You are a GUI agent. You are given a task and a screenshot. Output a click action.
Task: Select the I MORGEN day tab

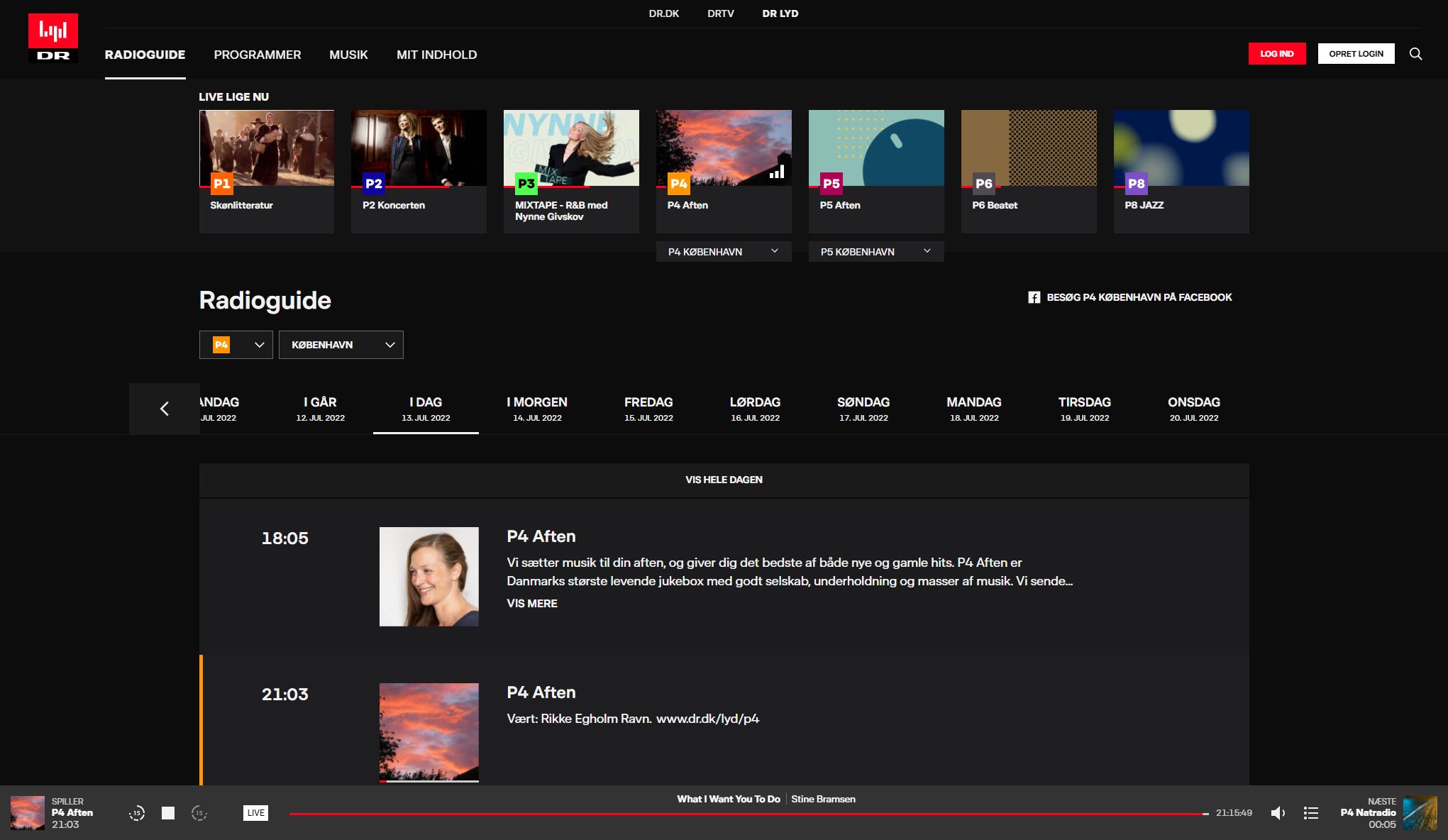(537, 409)
